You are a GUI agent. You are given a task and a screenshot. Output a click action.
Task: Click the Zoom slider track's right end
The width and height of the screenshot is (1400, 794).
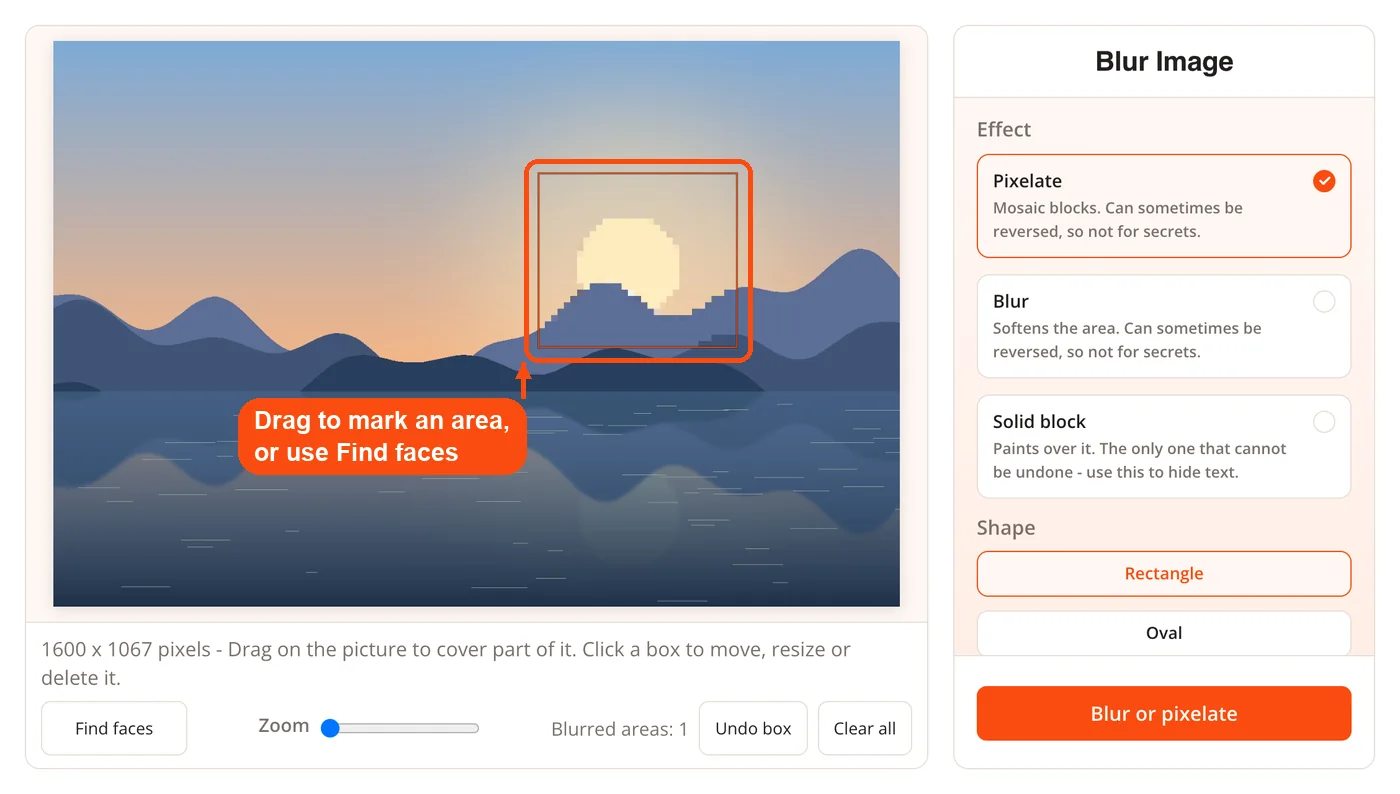click(x=475, y=728)
